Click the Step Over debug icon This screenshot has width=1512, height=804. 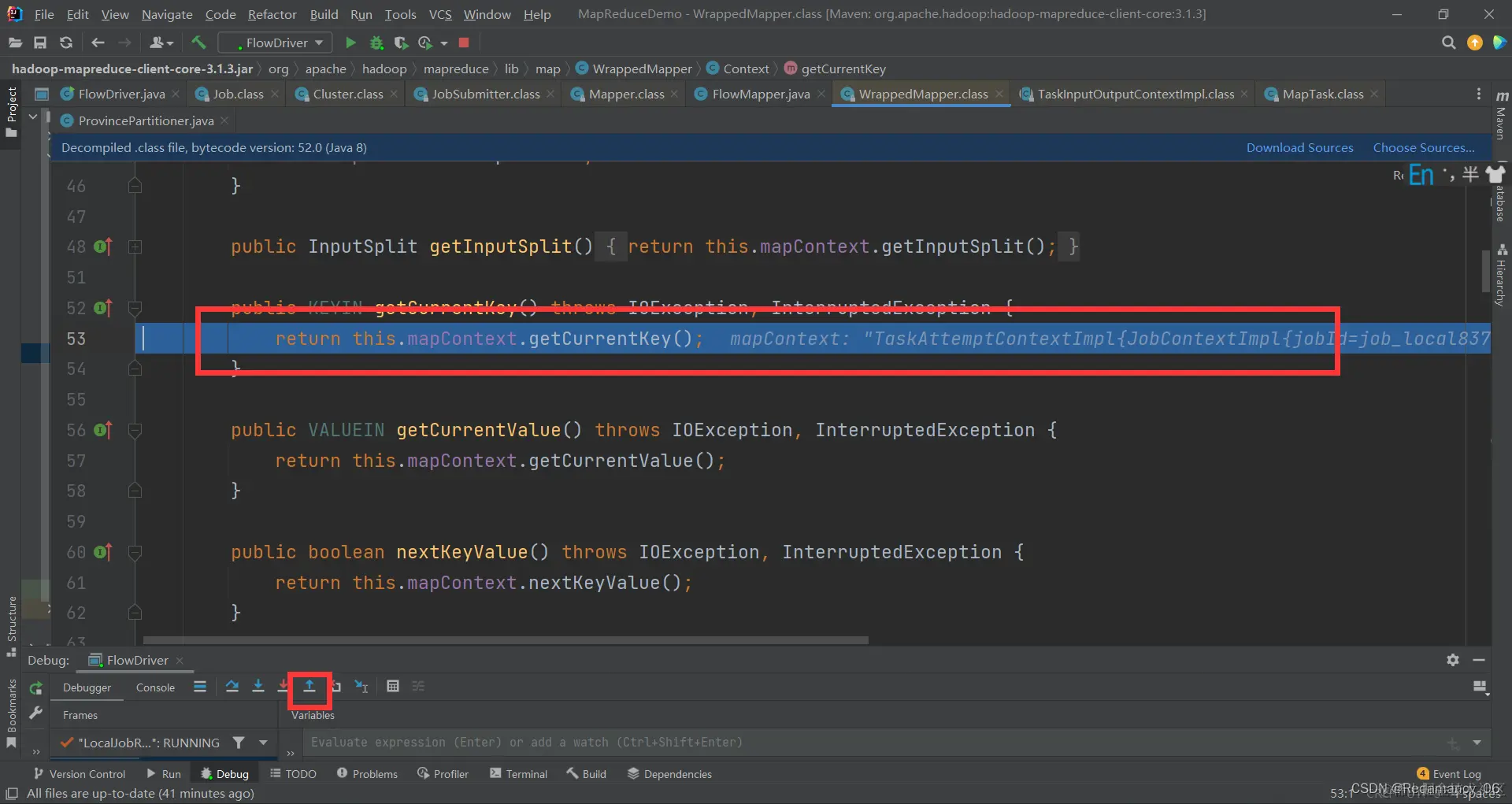point(232,687)
